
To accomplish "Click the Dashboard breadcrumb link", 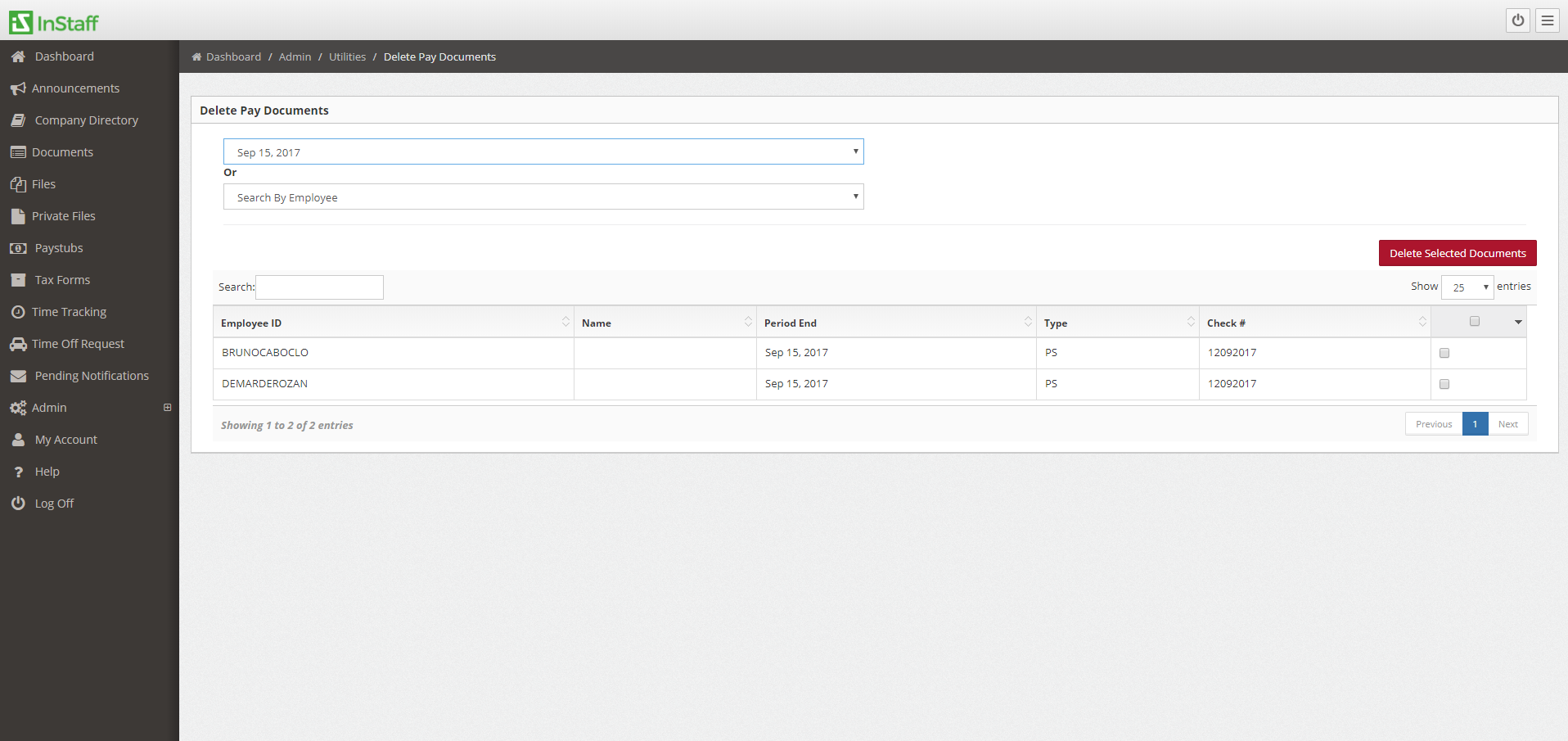I will (x=233, y=56).
